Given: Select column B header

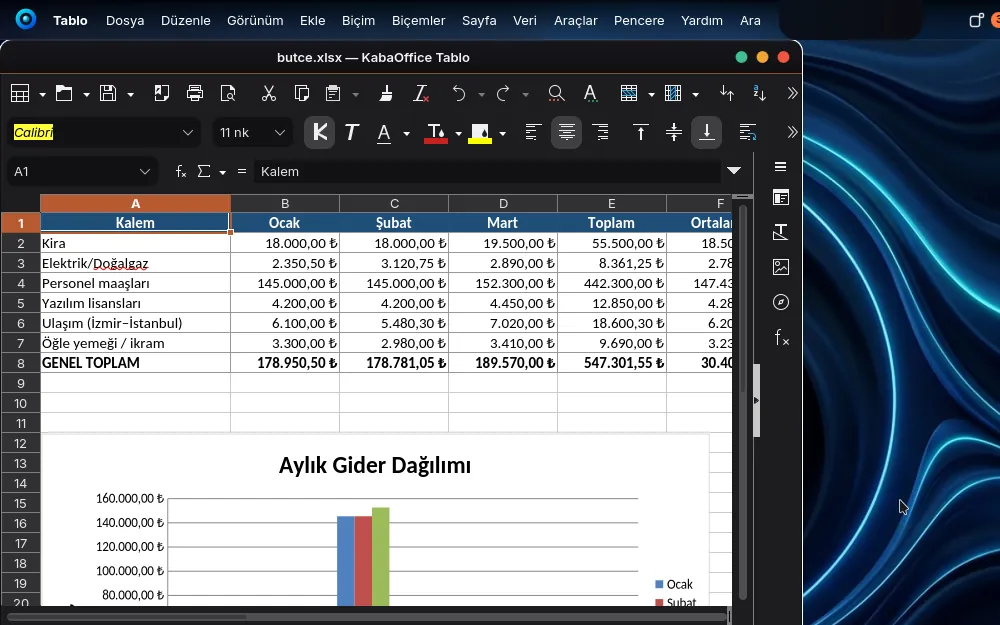Looking at the screenshot, I should [285, 203].
